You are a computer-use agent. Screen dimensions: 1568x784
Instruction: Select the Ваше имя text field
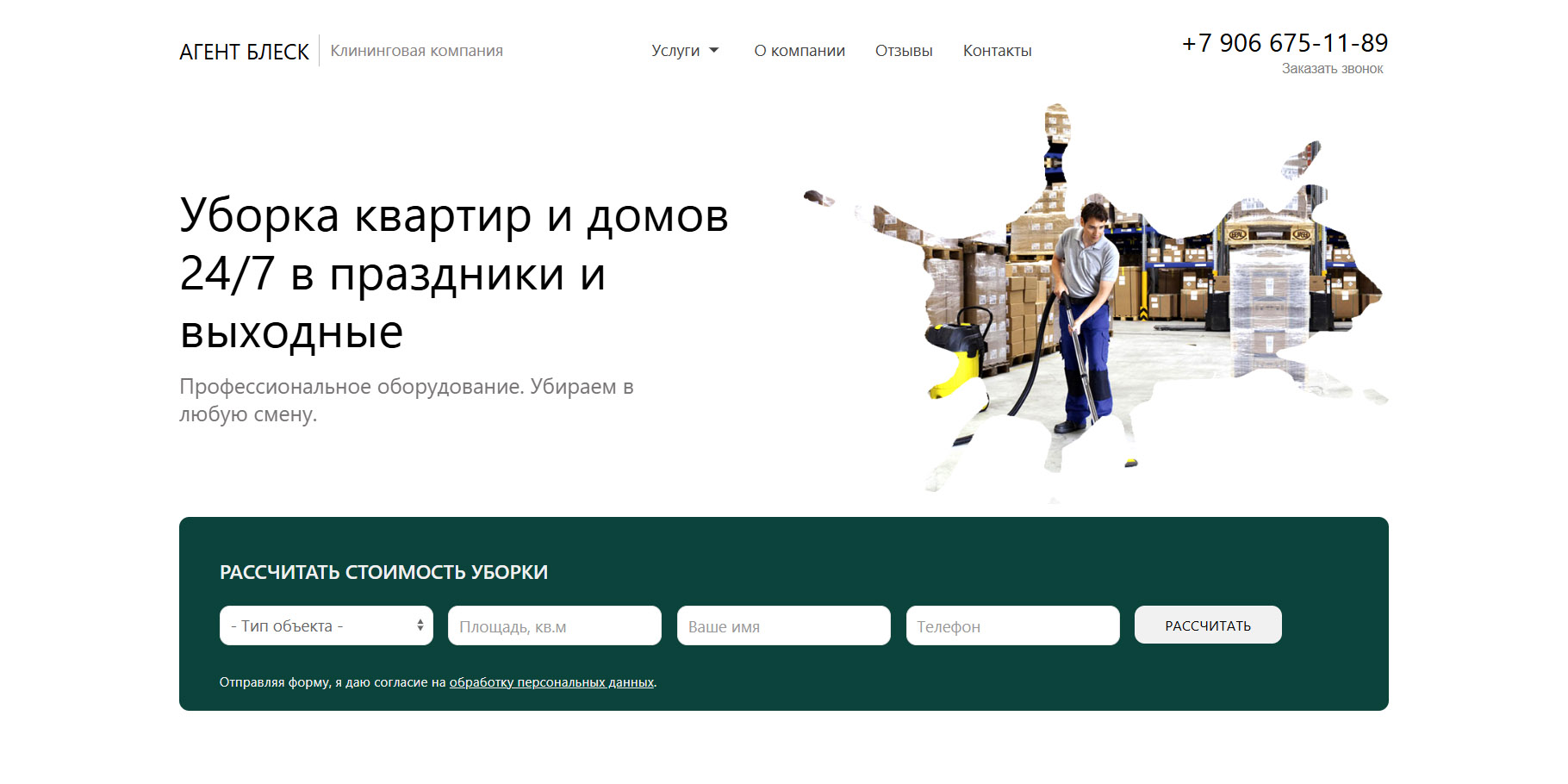pyautogui.click(x=783, y=625)
